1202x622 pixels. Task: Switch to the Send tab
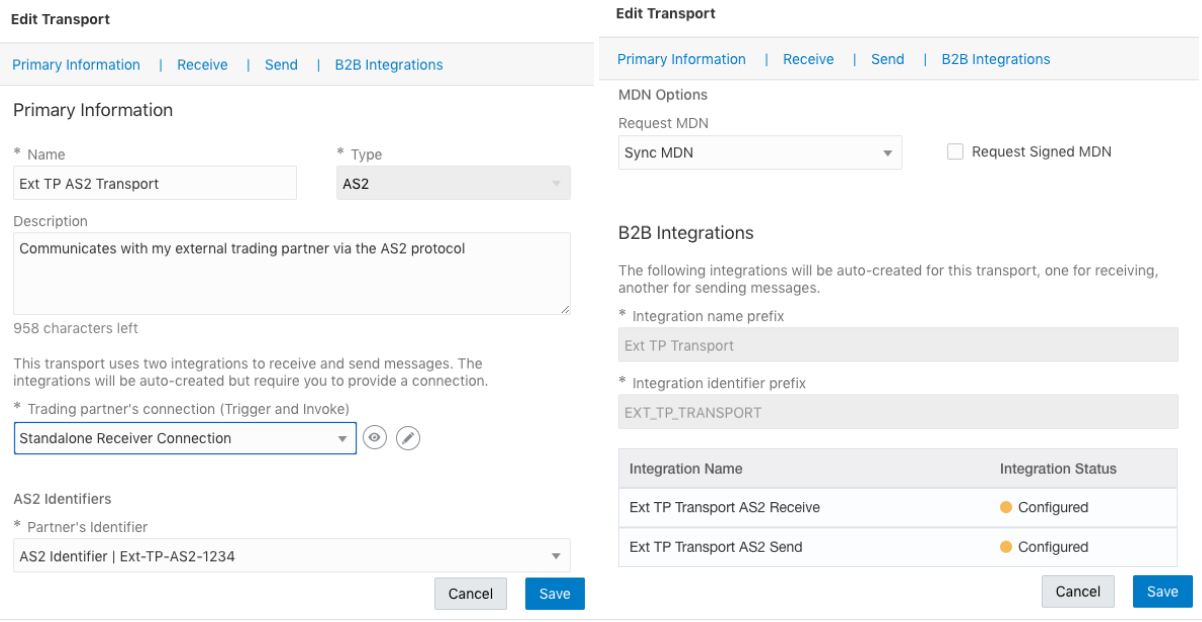pyautogui.click(x=281, y=64)
